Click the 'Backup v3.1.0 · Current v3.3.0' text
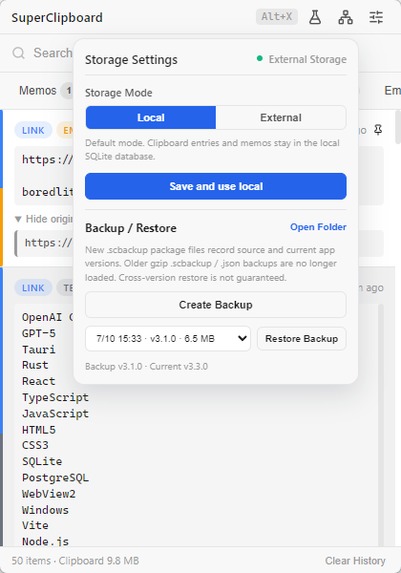 (146, 366)
